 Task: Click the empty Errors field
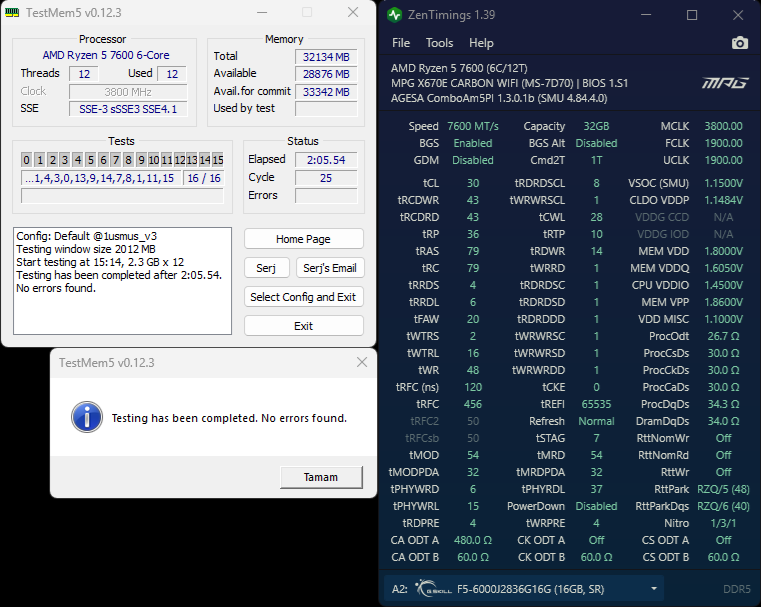tap(326, 196)
